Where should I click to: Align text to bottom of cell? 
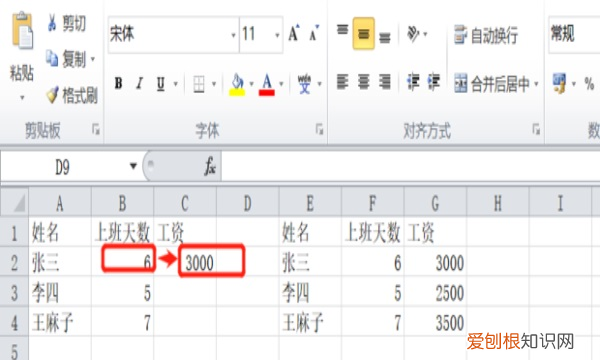click(x=385, y=37)
